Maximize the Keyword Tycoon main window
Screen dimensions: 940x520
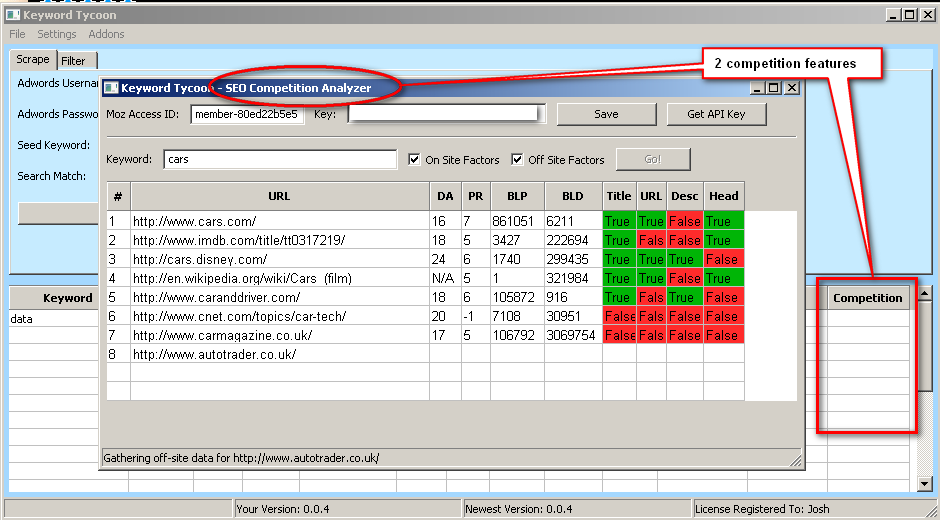coord(909,14)
